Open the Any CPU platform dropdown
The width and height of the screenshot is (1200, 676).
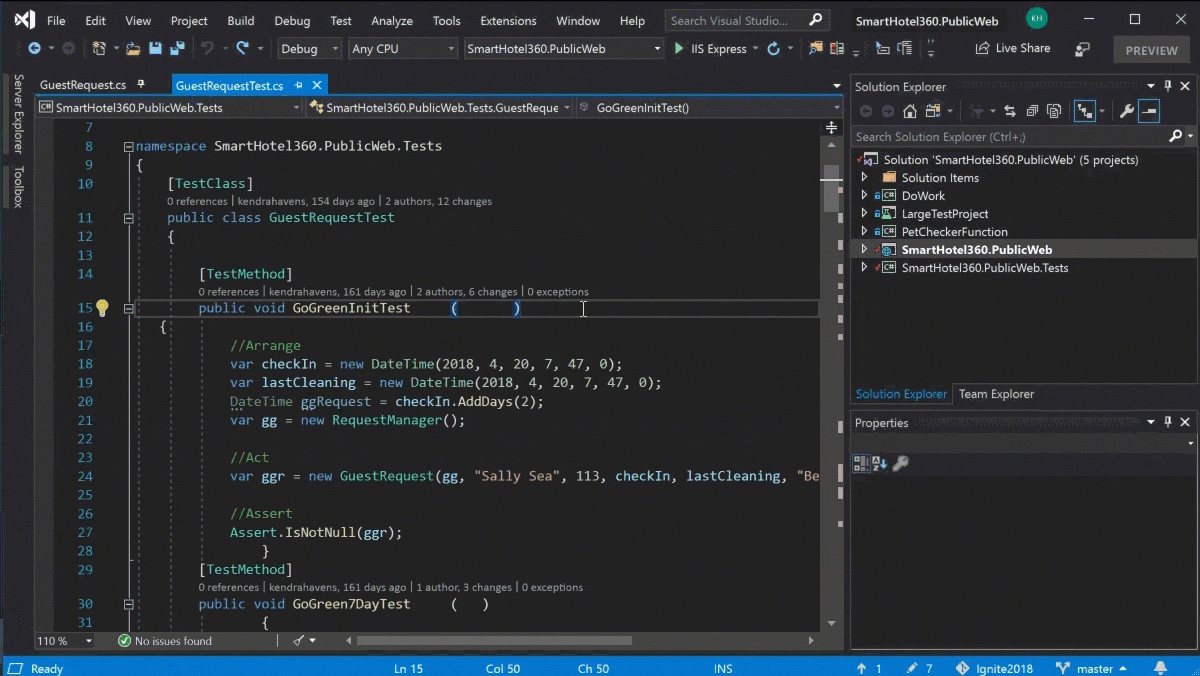pyautogui.click(x=402, y=49)
